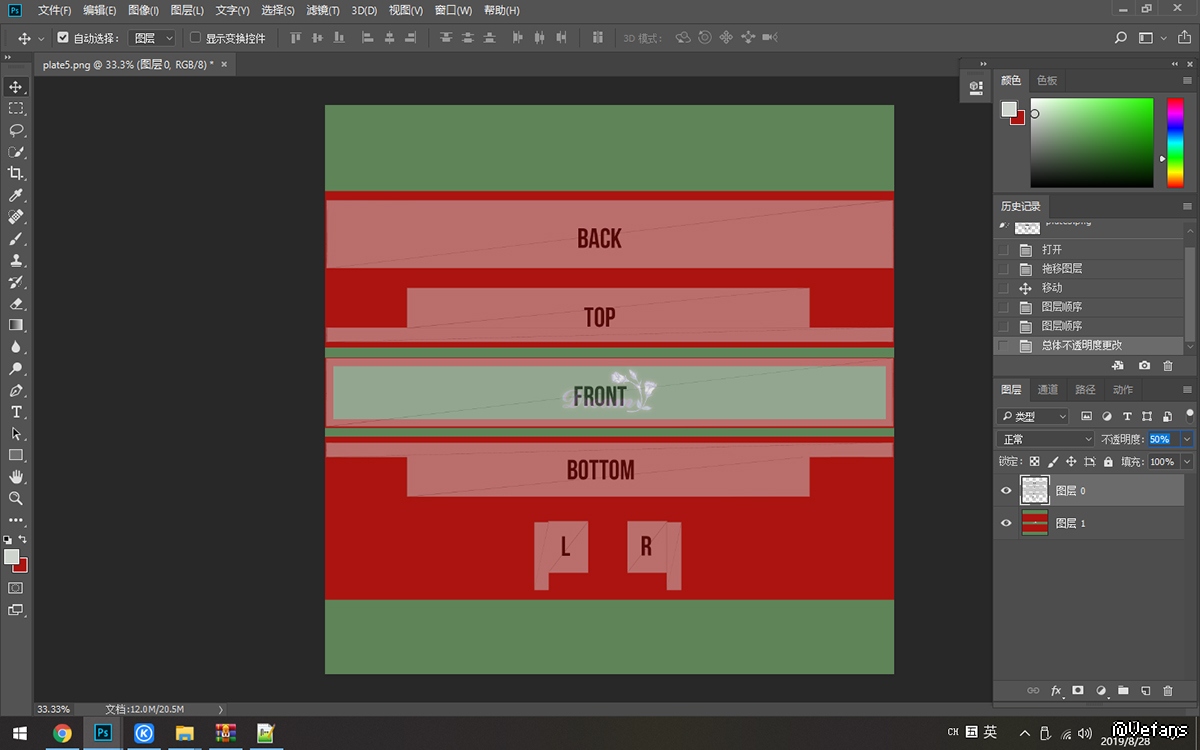
Task: Select the Horizontal Type tool
Action: pyautogui.click(x=16, y=412)
